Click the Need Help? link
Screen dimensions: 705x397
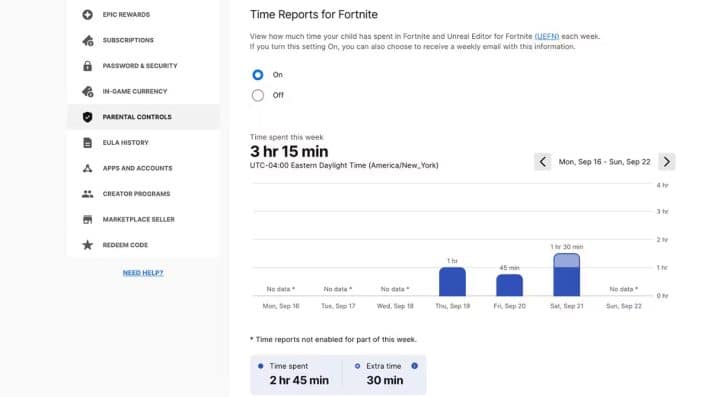click(143, 273)
